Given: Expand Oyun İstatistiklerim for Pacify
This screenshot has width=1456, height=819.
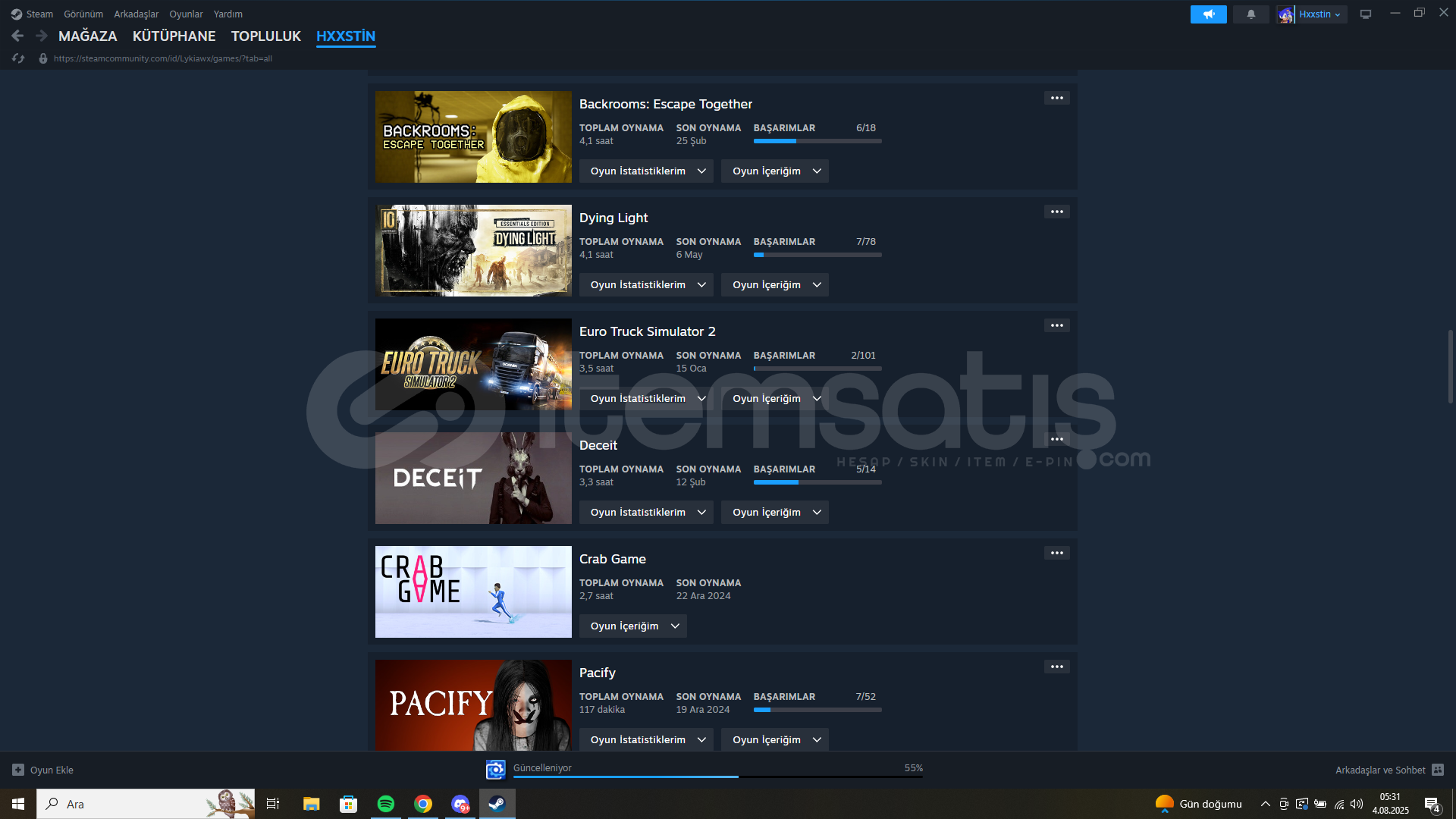Looking at the screenshot, I should 646,739.
